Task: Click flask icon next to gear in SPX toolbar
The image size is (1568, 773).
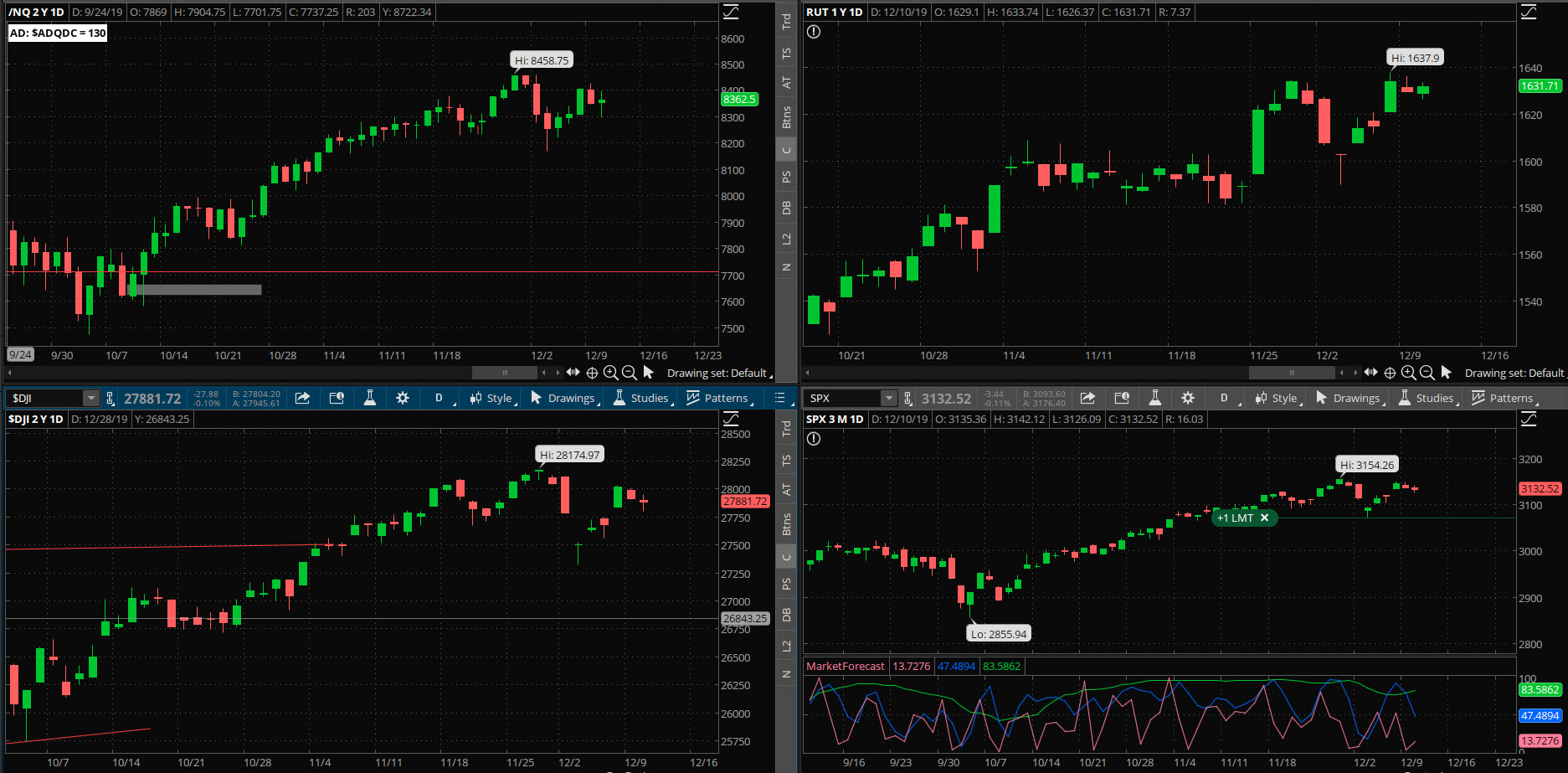Action: point(1154,398)
